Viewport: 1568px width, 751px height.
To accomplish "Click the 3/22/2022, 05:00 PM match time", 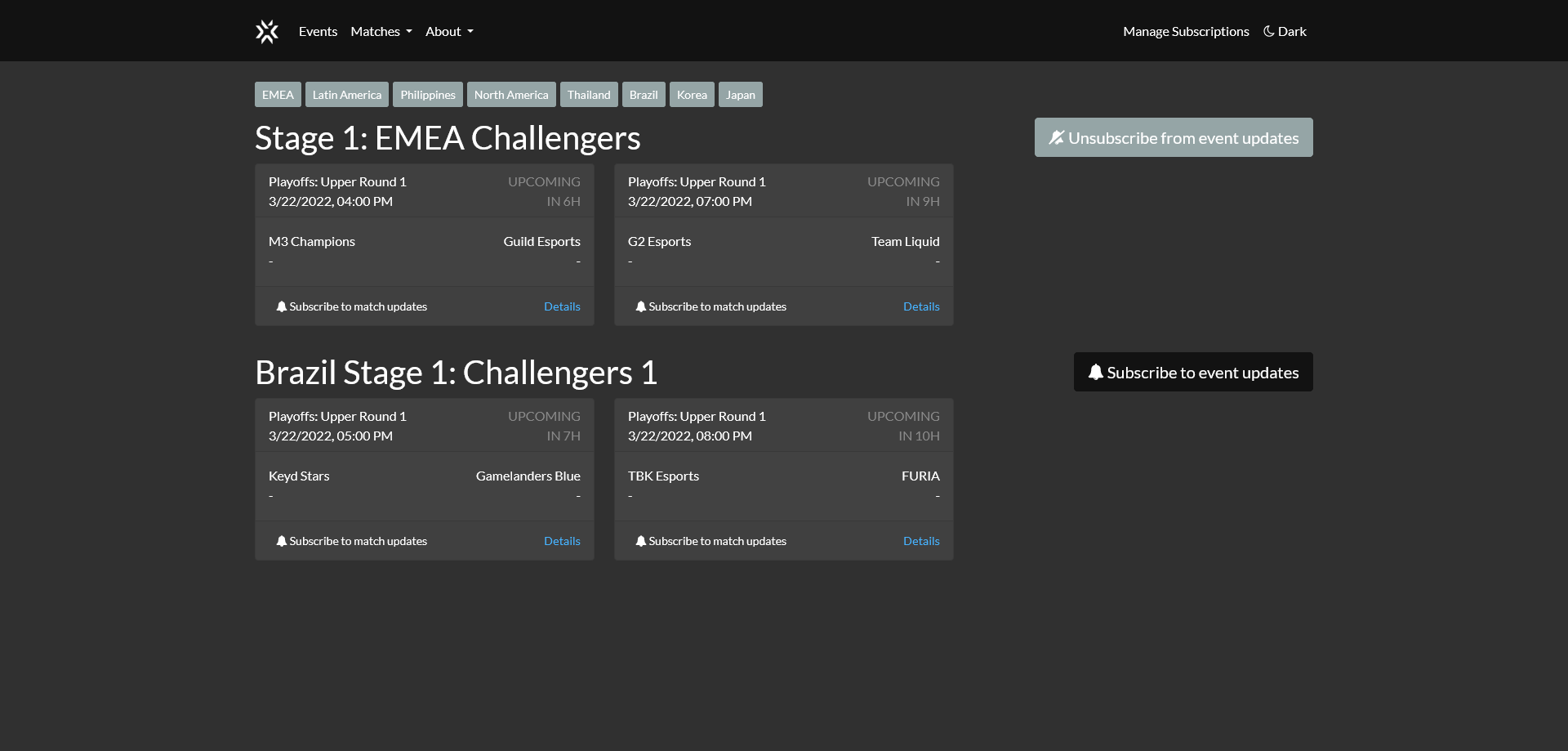I will 331,436.
